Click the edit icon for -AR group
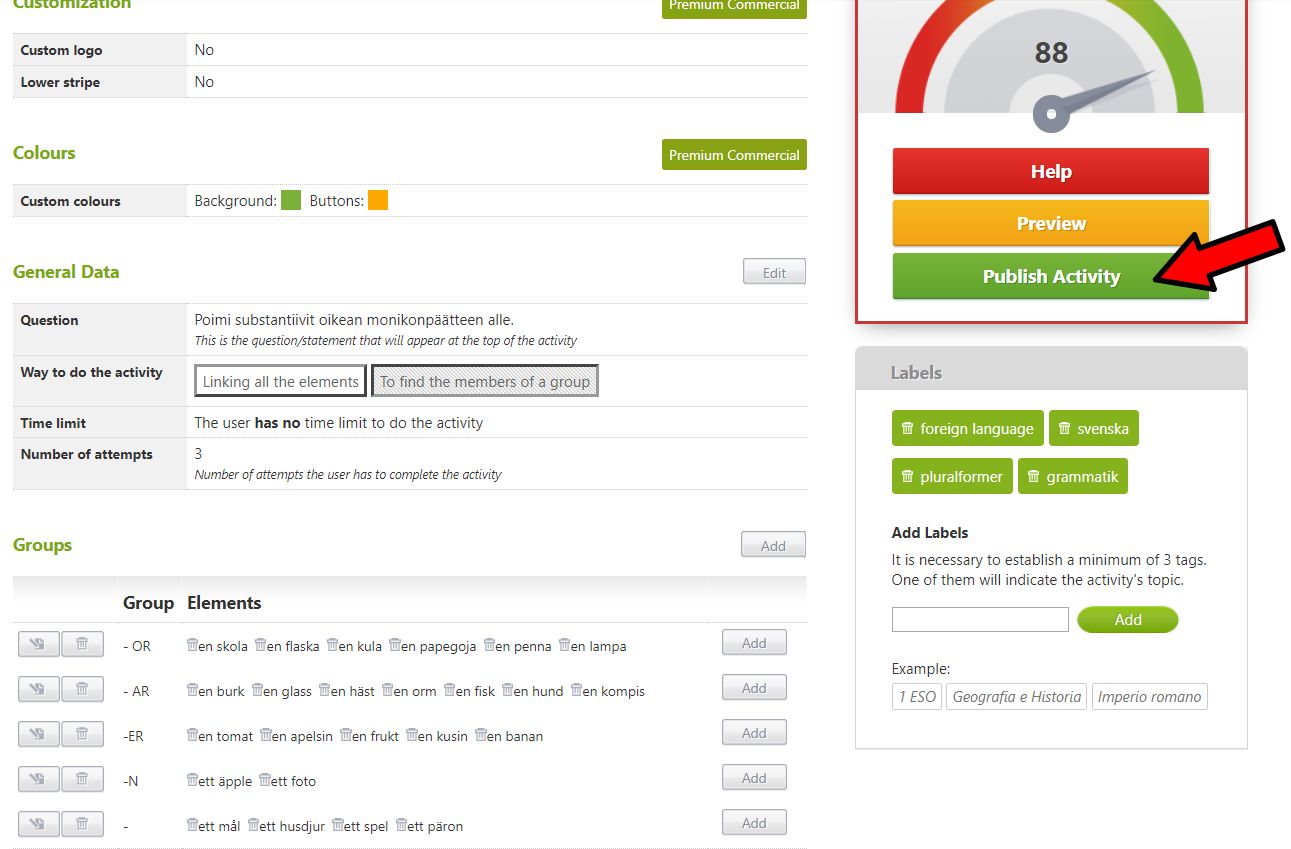The width and height of the screenshot is (1291, 849). 38,689
